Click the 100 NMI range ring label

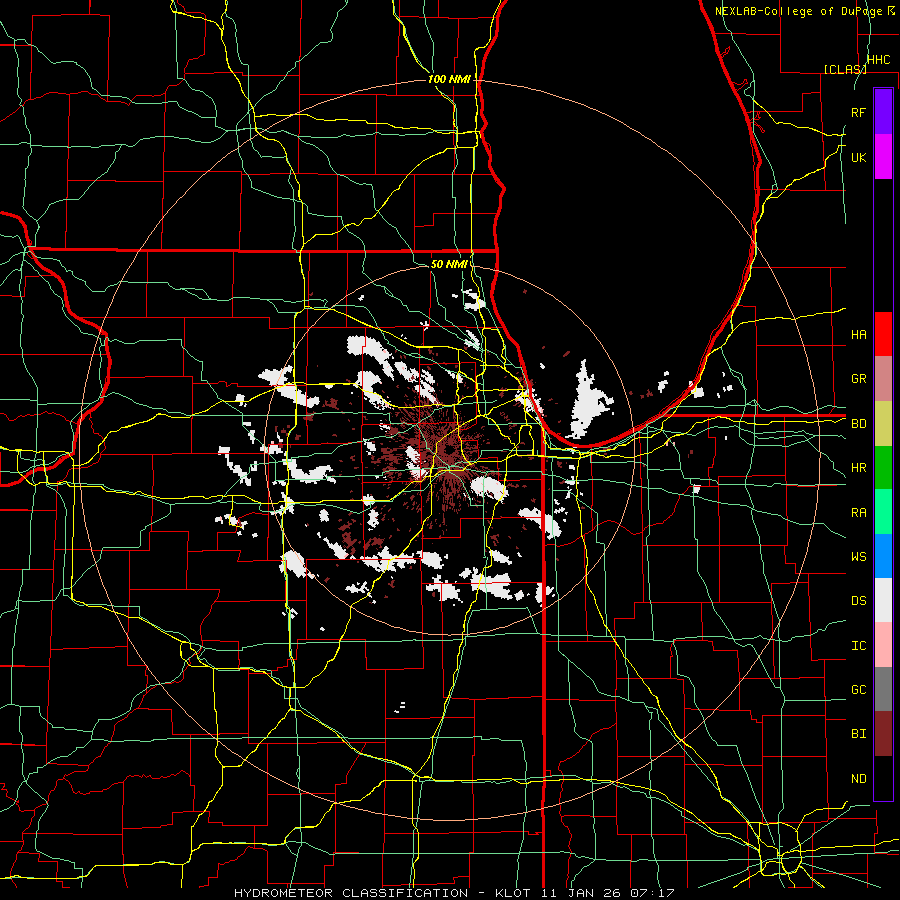pos(449,79)
